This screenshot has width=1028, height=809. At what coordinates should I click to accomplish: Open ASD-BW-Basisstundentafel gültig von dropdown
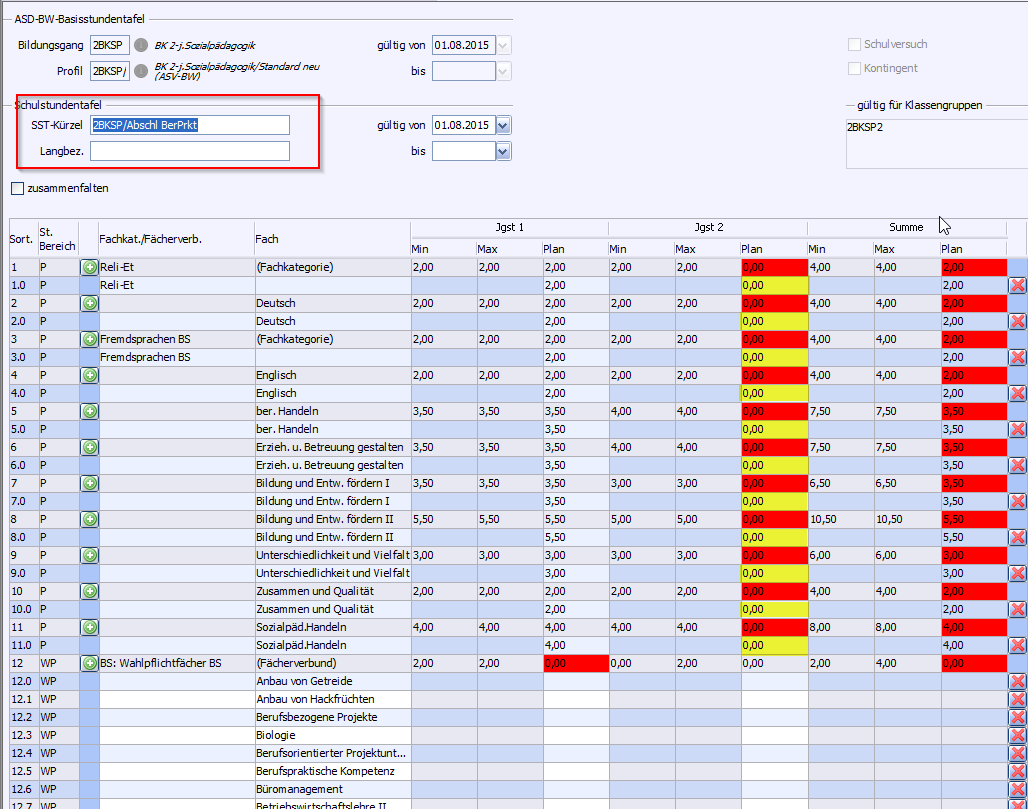503,45
